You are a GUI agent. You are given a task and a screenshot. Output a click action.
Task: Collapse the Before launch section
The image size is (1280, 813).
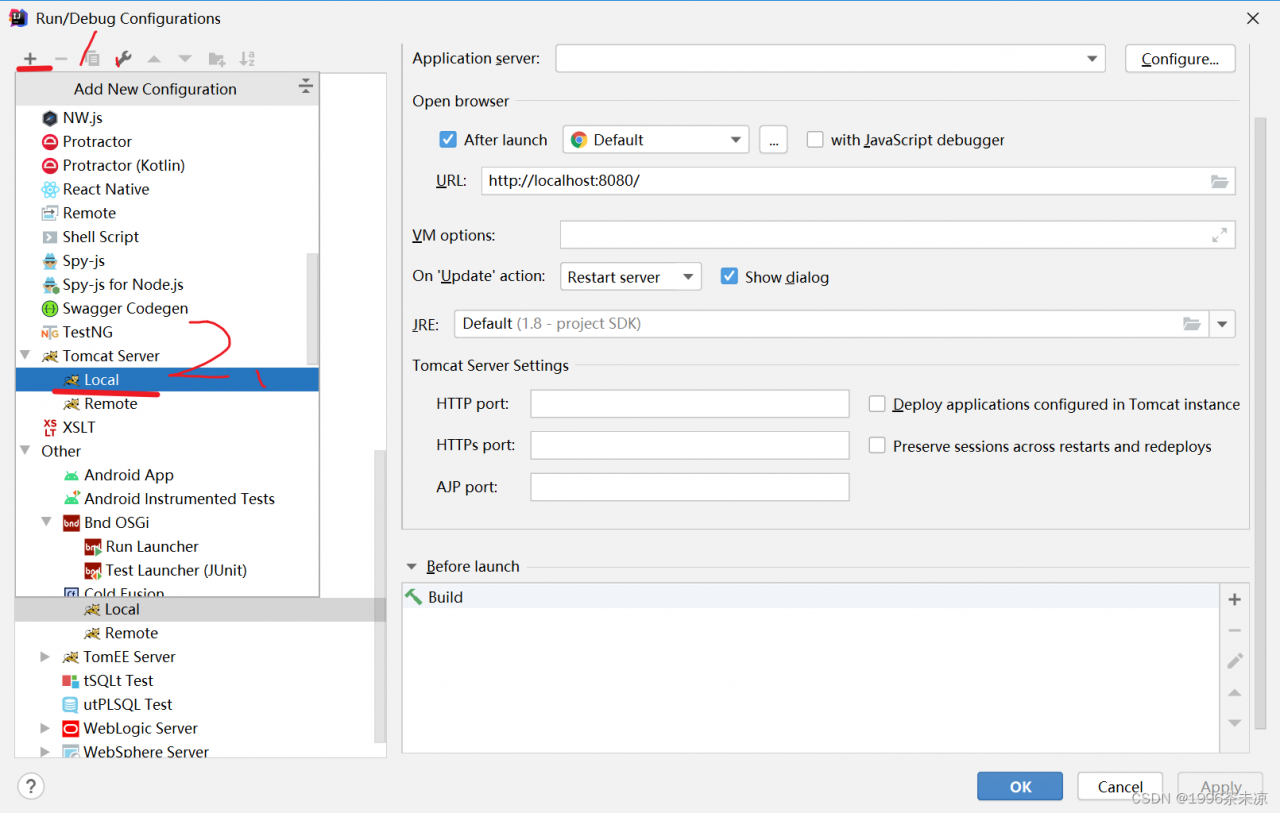[411, 567]
